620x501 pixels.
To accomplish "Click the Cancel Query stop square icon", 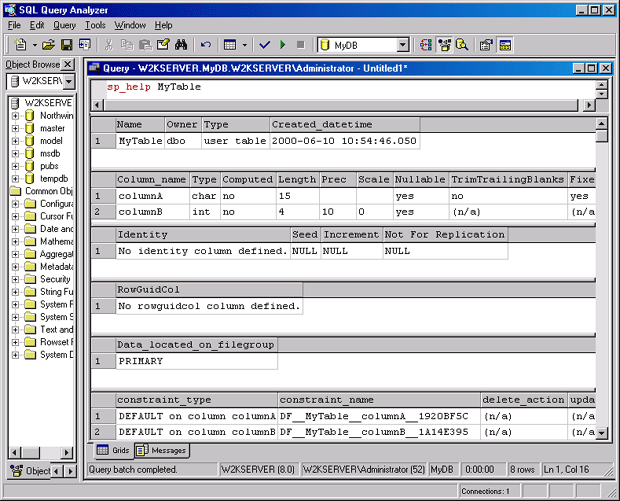I will [301, 45].
